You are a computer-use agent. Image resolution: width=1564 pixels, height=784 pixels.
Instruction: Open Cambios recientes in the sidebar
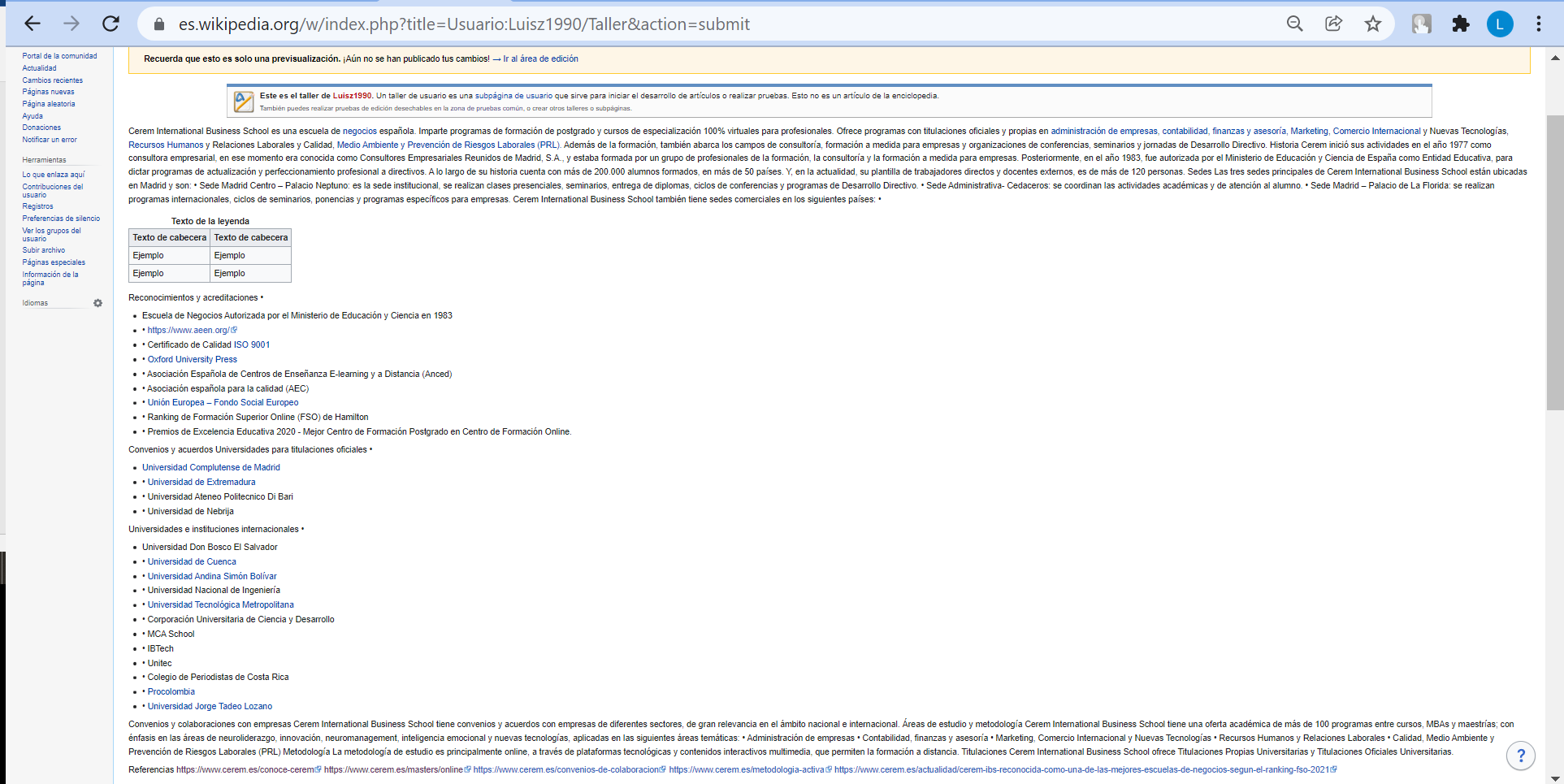(52, 80)
